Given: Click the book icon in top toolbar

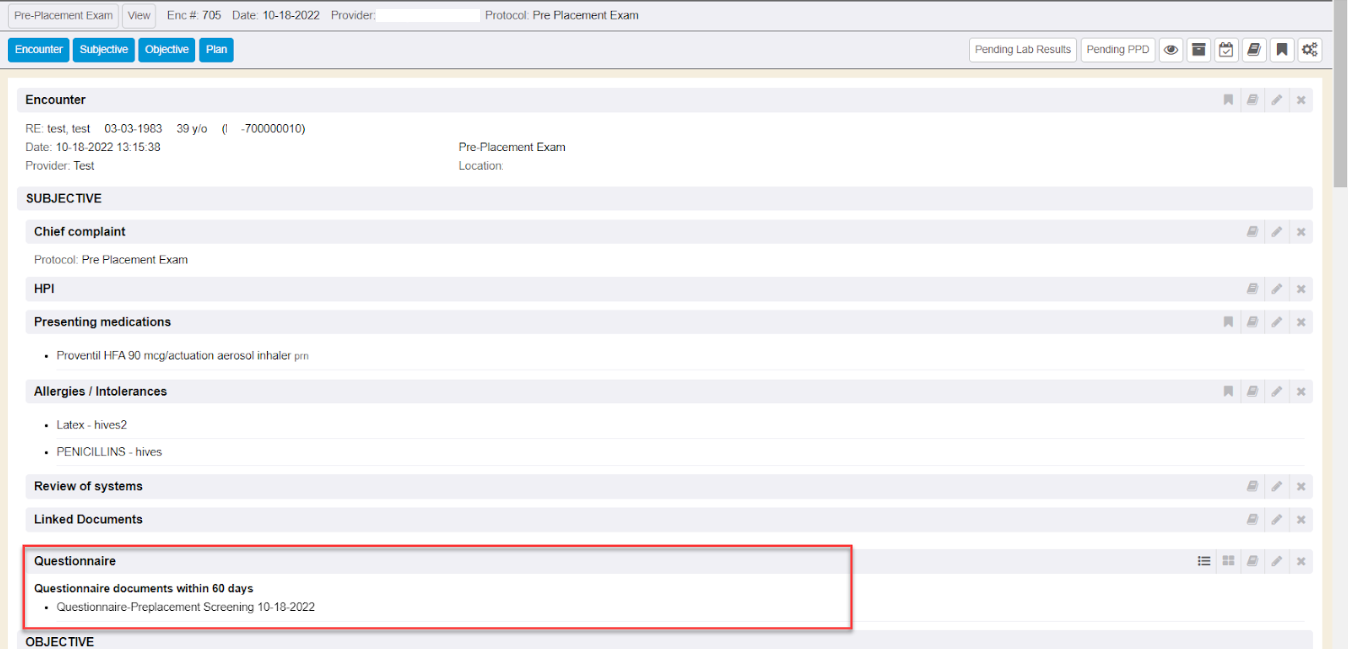Looking at the screenshot, I should point(1254,50).
